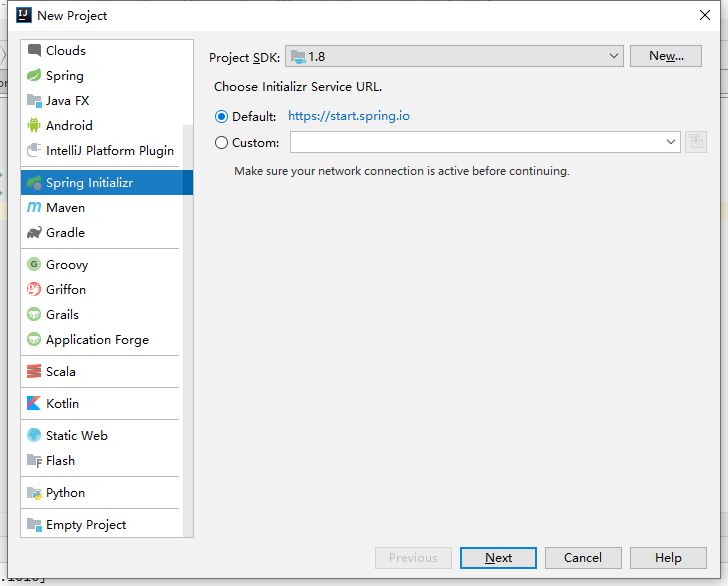Click the Next button

[498, 558]
